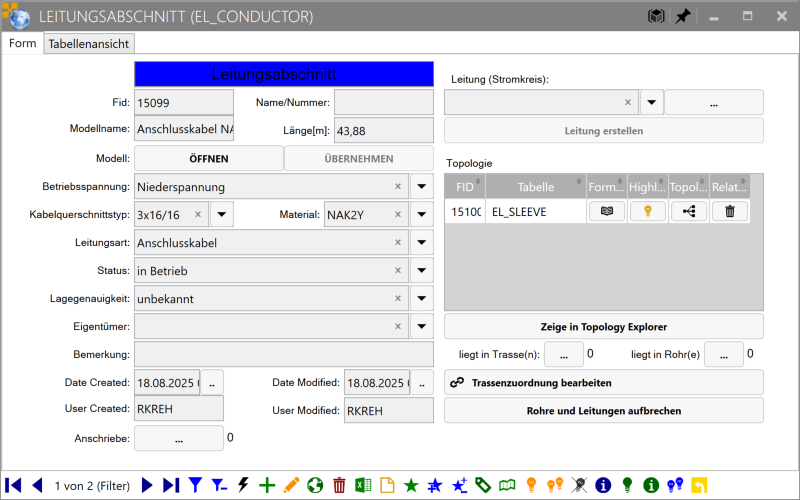Click the single orange lightbulb icon
800x500 pixels.
click(531, 485)
